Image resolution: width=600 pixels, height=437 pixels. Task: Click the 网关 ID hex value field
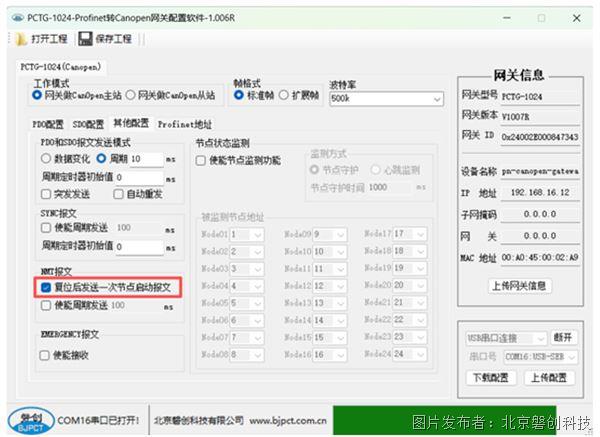540,137
